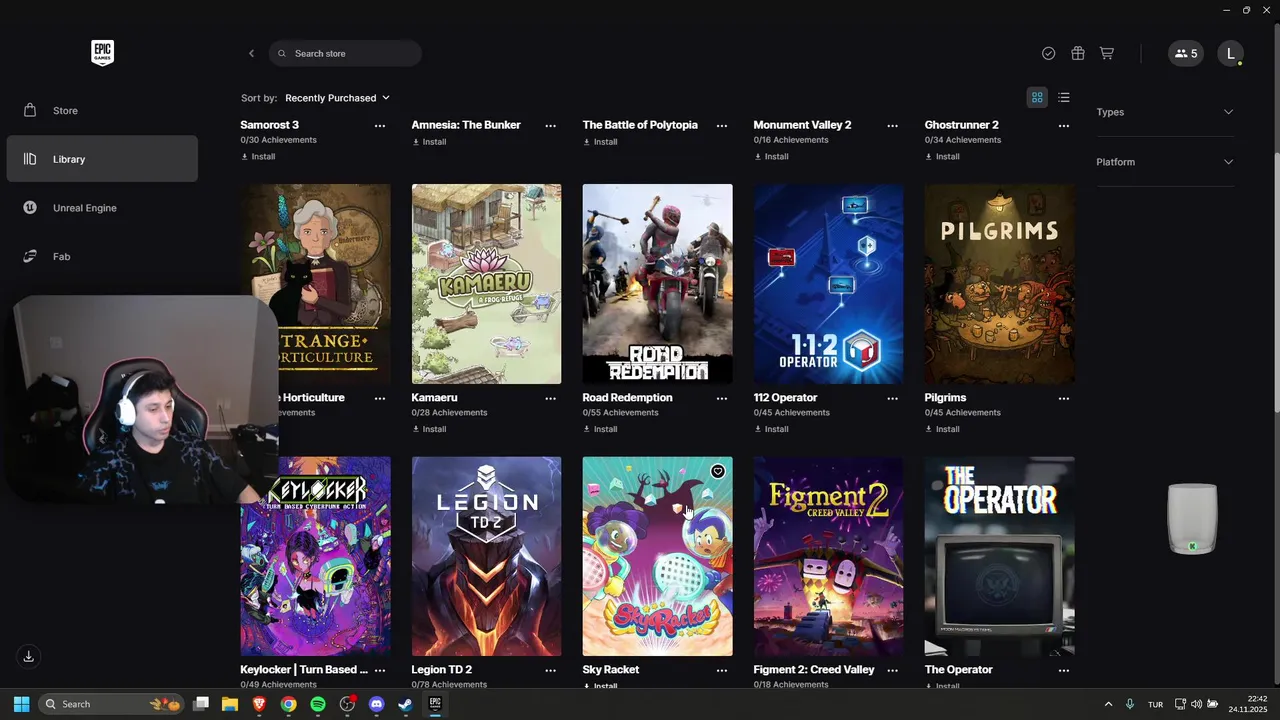
Task: Open options menu for Strange Horticulture
Action: (380, 398)
